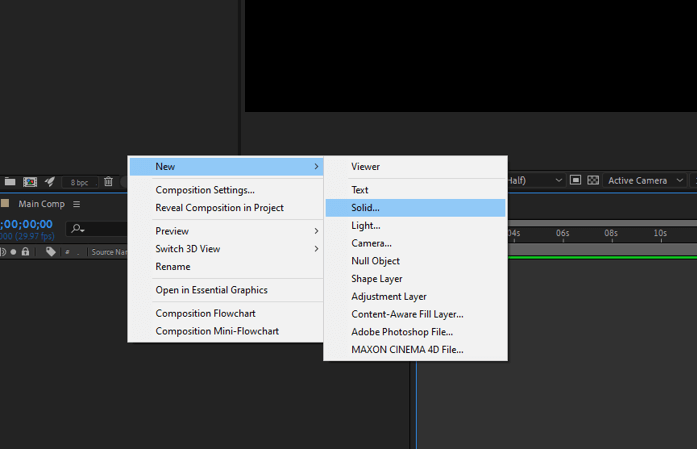Expand the Preview submenu
Image resolution: width=697 pixels, height=449 pixels.
[x=226, y=231]
